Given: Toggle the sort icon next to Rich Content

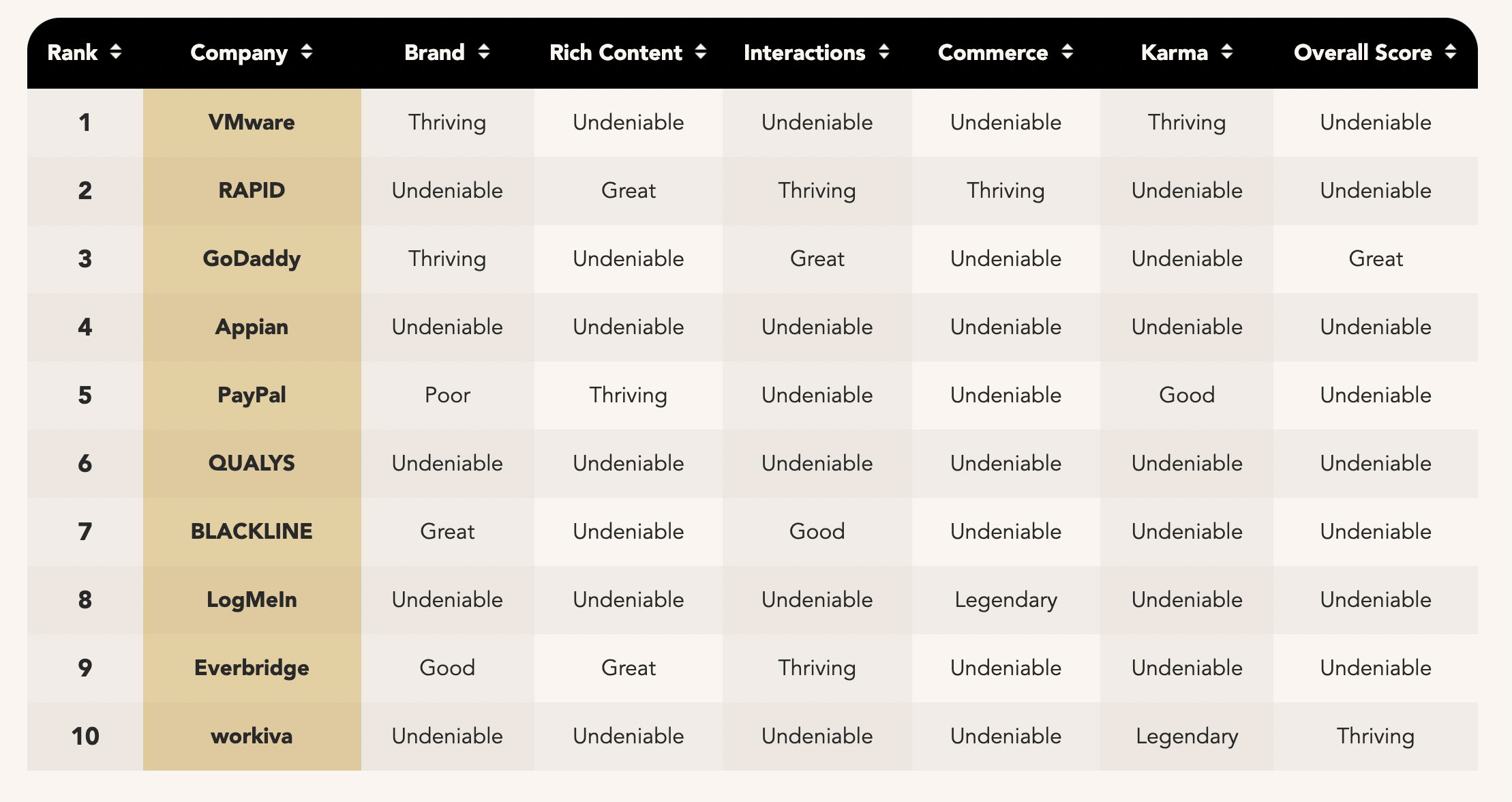Looking at the screenshot, I should [701, 52].
